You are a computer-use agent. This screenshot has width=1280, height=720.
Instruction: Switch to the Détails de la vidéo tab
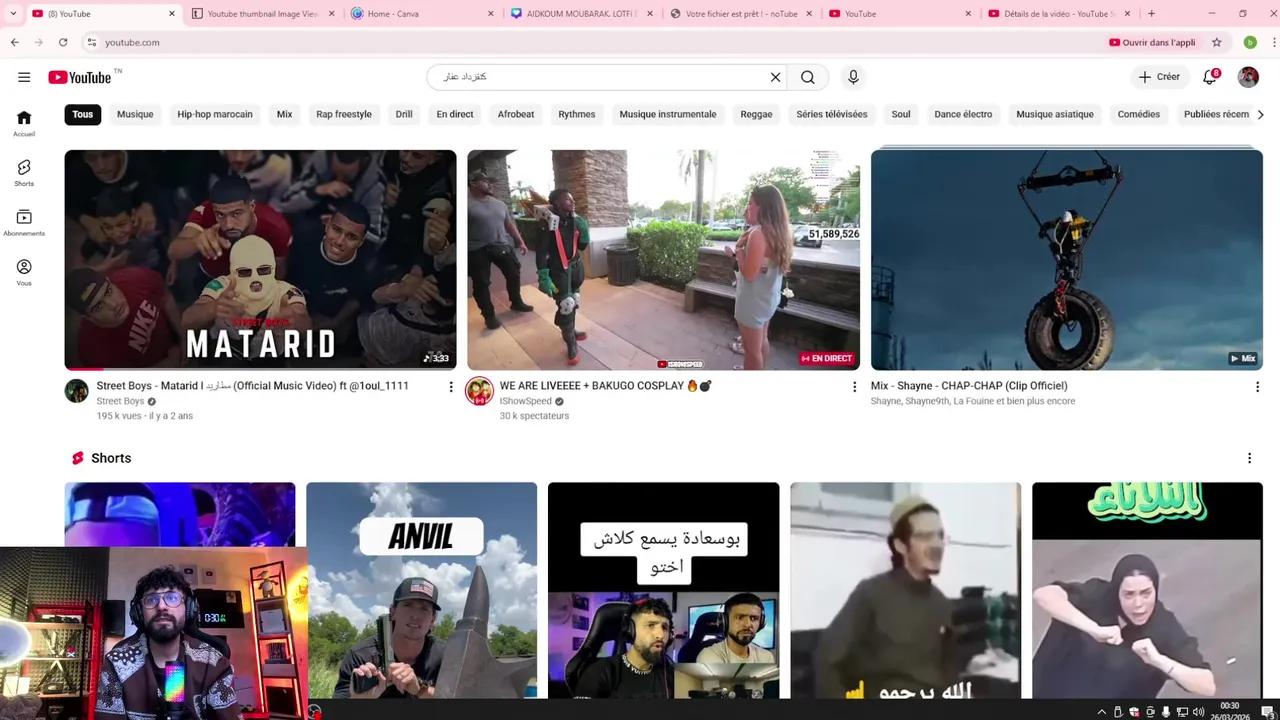(x=1060, y=14)
